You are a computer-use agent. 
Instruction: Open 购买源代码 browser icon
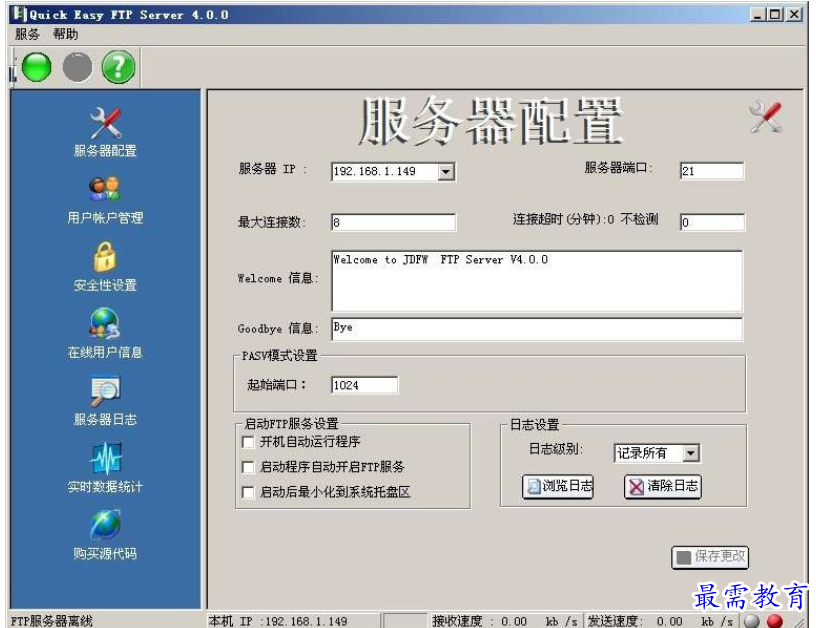tap(105, 524)
